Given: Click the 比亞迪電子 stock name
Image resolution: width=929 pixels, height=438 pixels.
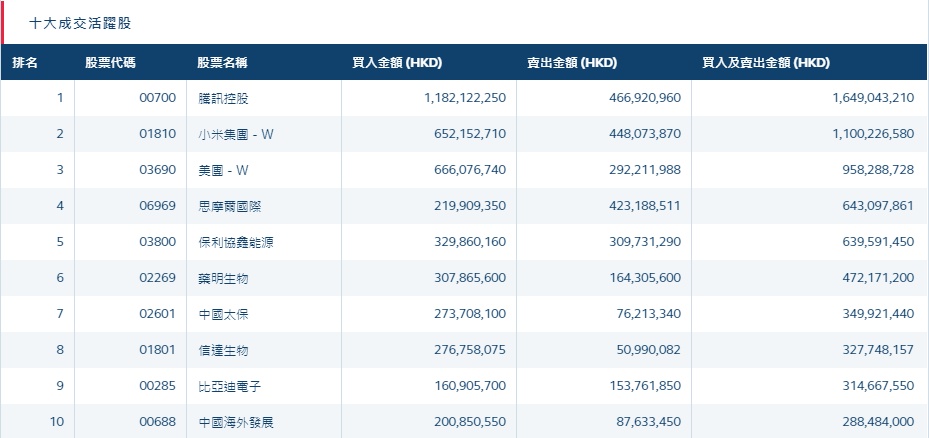Looking at the screenshot, I should point(229,386).
